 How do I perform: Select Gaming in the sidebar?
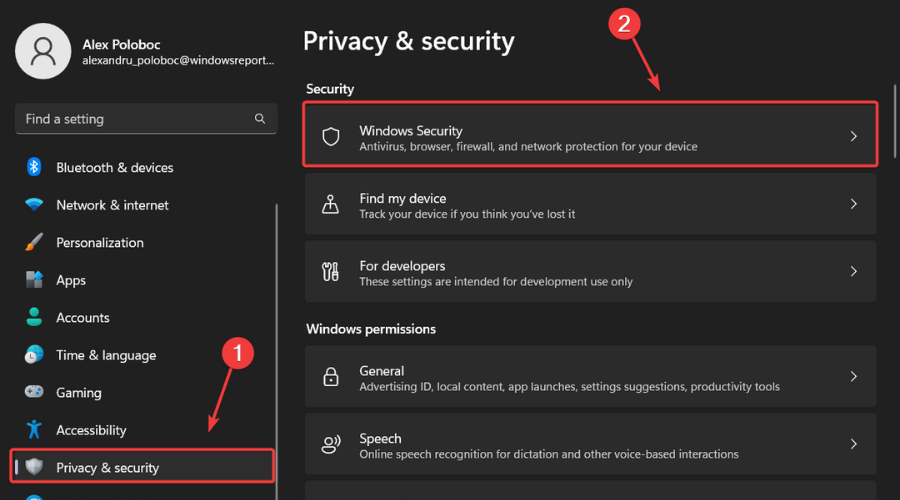tap(79, 393)
